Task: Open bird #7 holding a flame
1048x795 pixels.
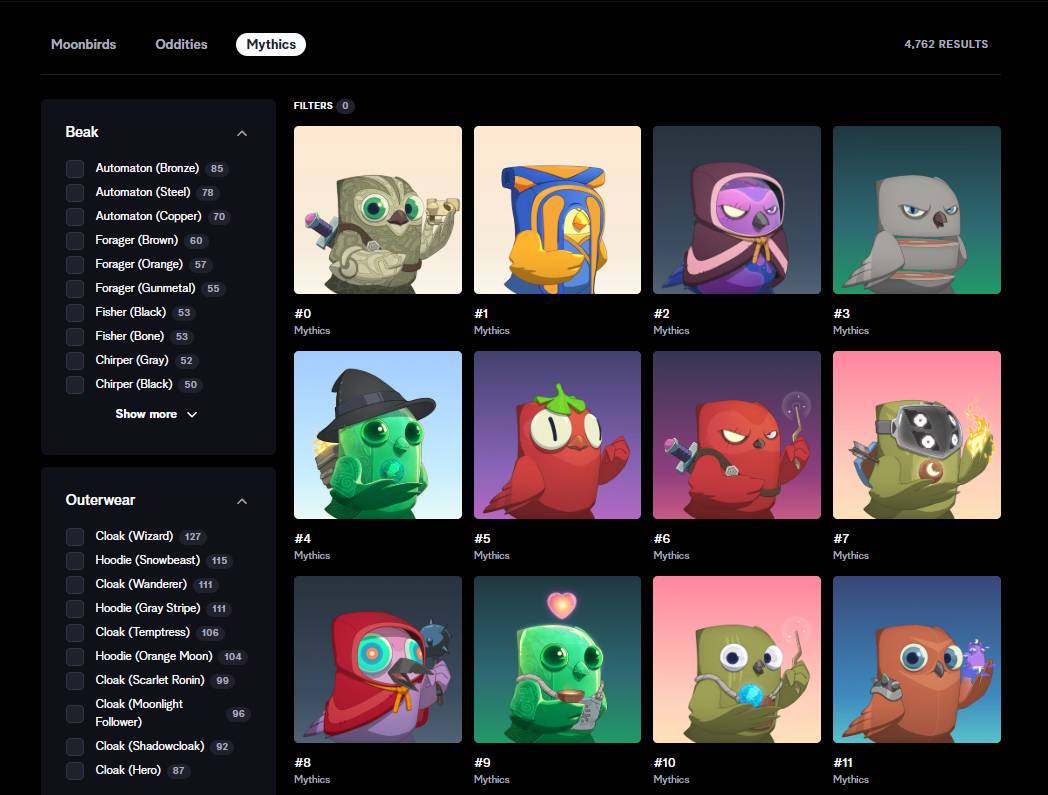Action: [x=916, y=435]
